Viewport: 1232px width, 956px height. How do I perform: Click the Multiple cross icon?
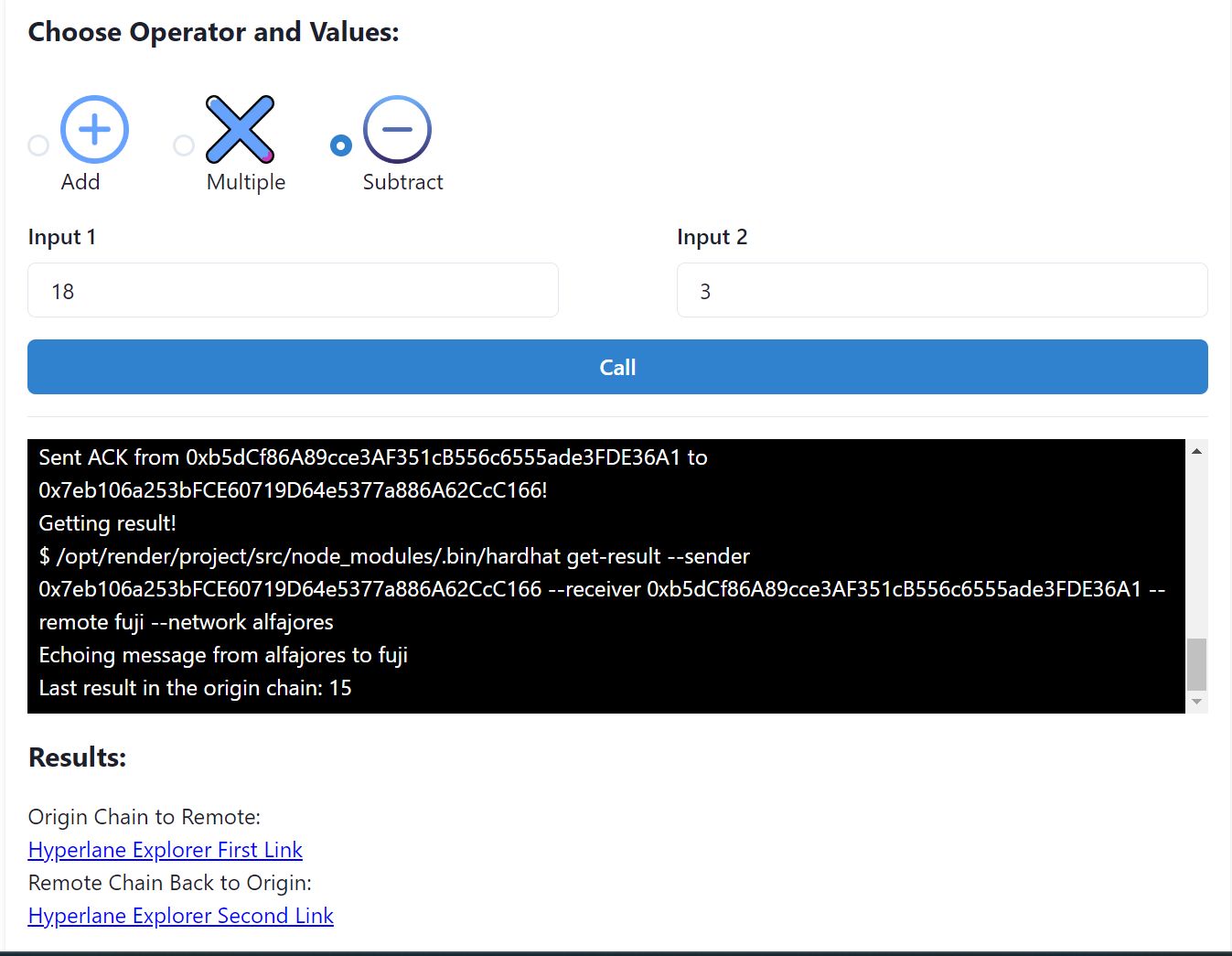(240, 129)
